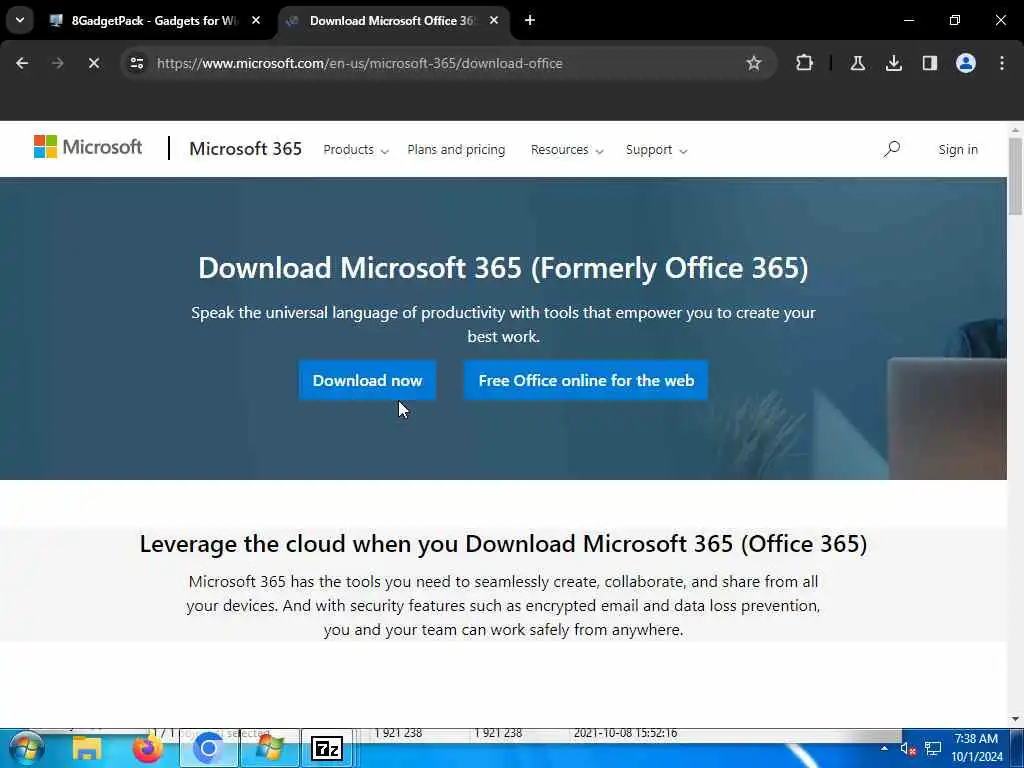Image resolution: width=1024 pixels, height=768 pixels.
Task: Launch Firefox from the taskbar
Action: [x=148, y=748]
